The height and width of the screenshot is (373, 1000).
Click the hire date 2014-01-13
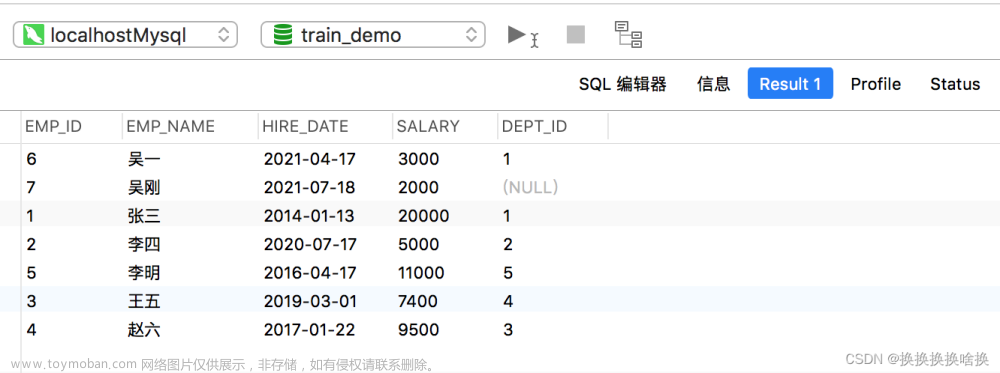tap(309, 216)
